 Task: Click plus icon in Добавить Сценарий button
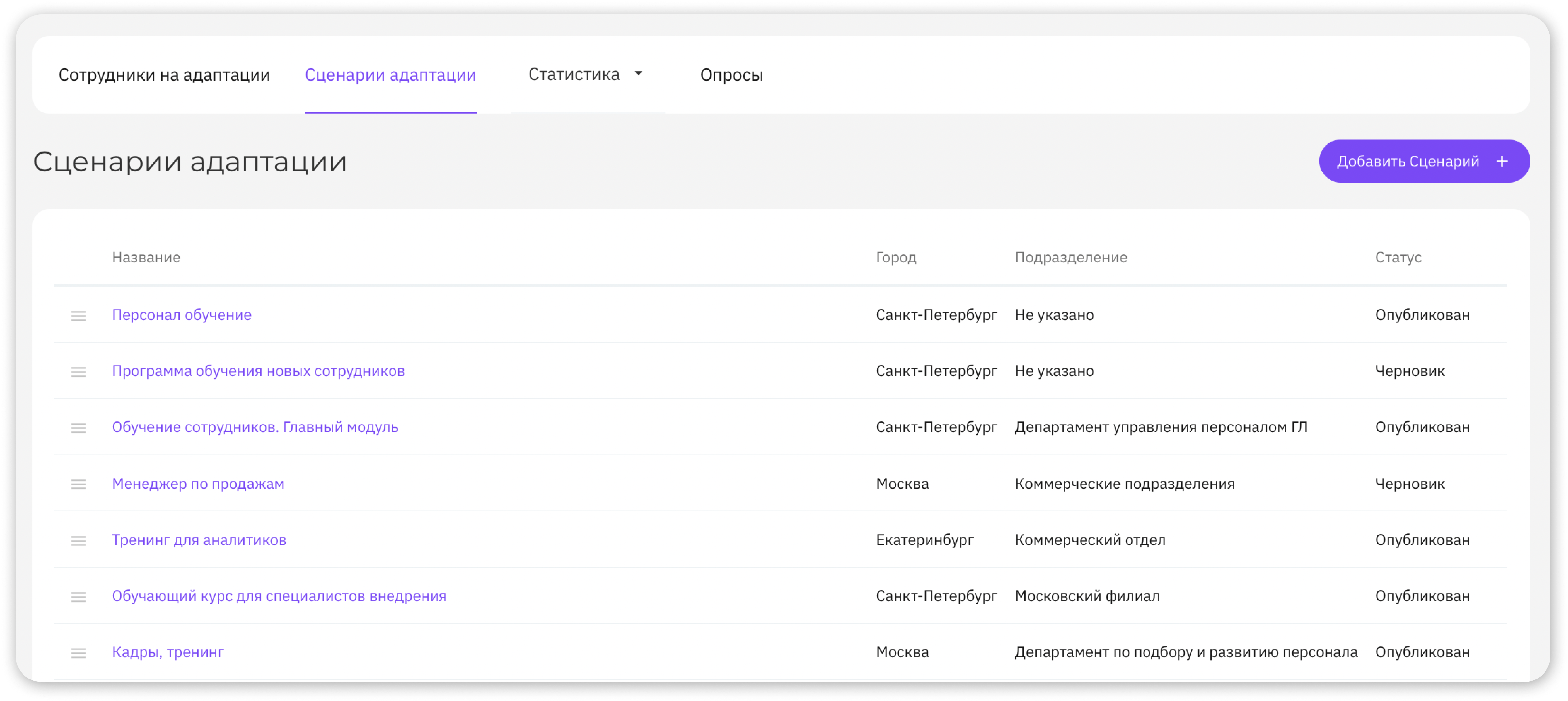(x=1502, y=161)
